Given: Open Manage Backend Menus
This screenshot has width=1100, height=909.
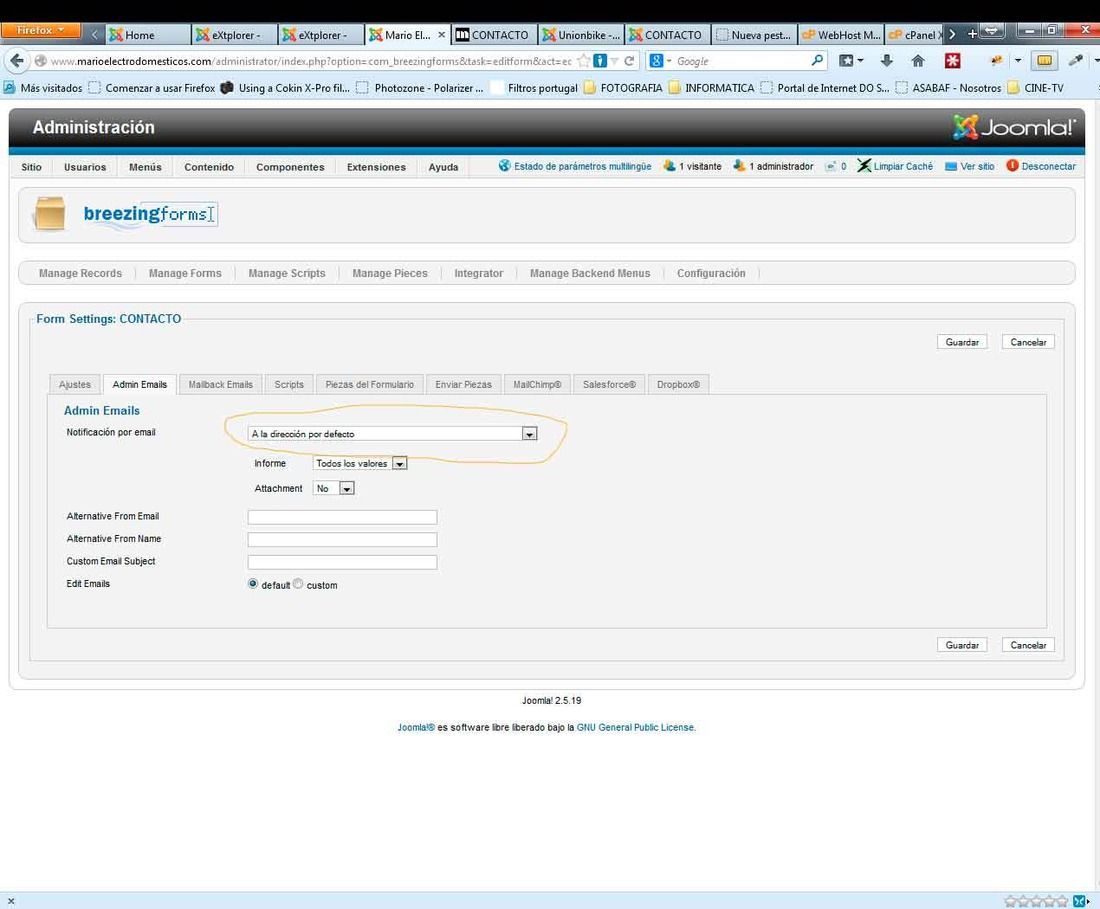Looking at the screenshot, I should pos(590,274).
